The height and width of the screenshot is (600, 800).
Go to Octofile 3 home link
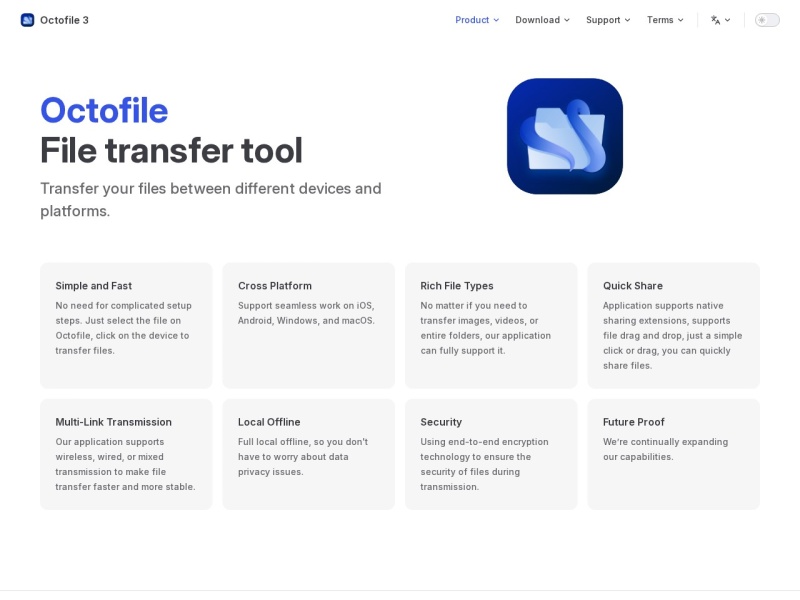55,20
